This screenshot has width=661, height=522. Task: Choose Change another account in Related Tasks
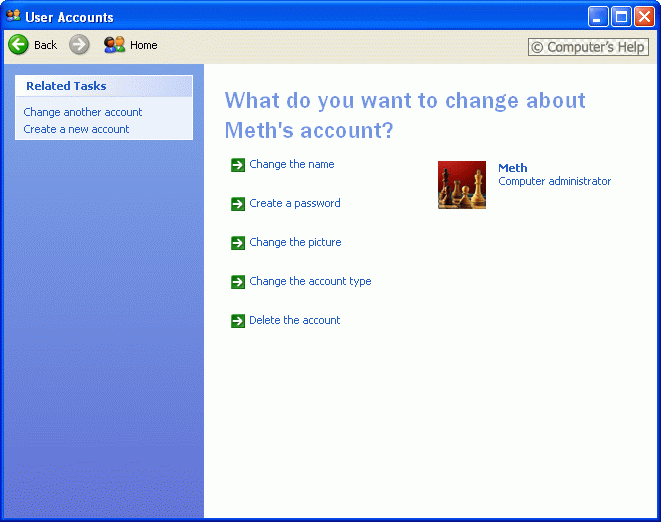(83, 112)
